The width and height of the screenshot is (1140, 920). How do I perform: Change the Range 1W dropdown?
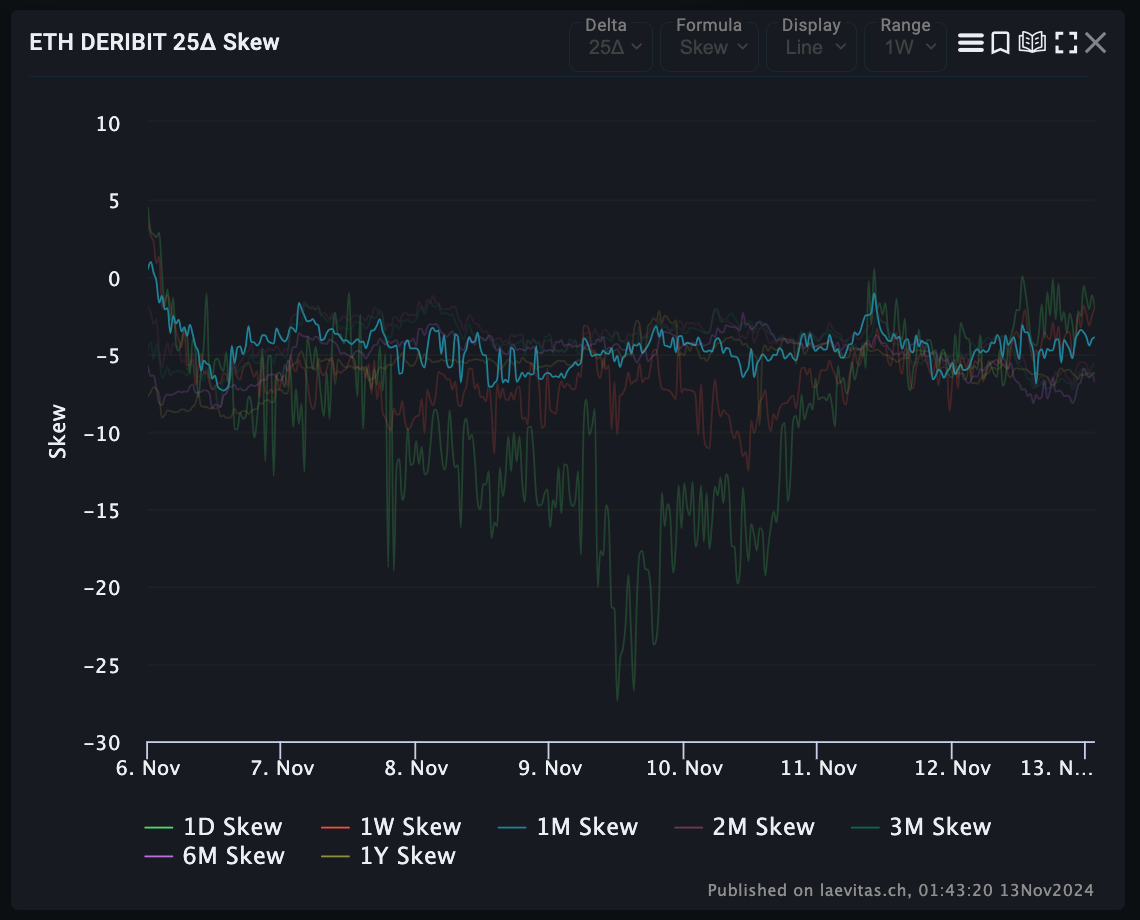click(x=905, y=47)
